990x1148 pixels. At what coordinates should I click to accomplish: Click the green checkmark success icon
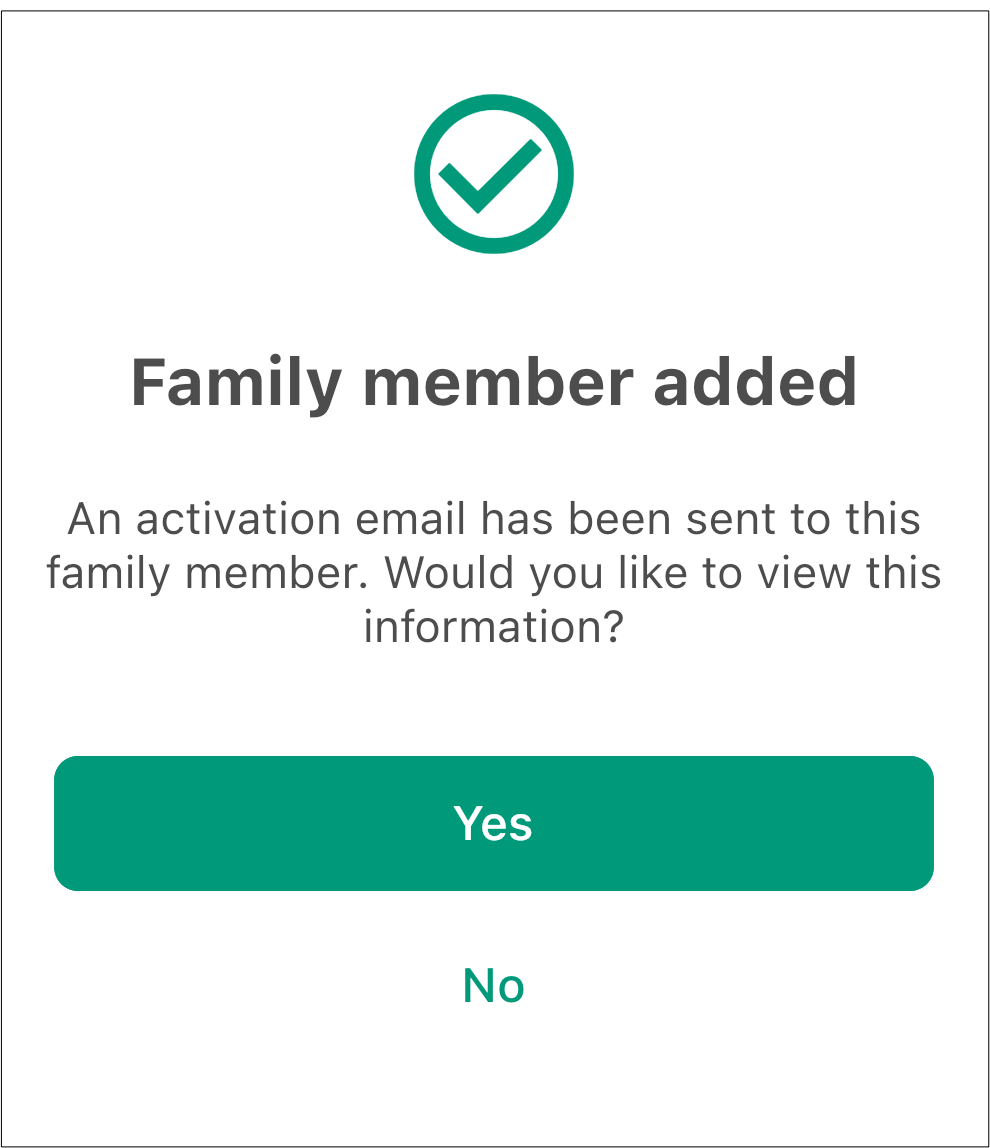pos(494,174)
